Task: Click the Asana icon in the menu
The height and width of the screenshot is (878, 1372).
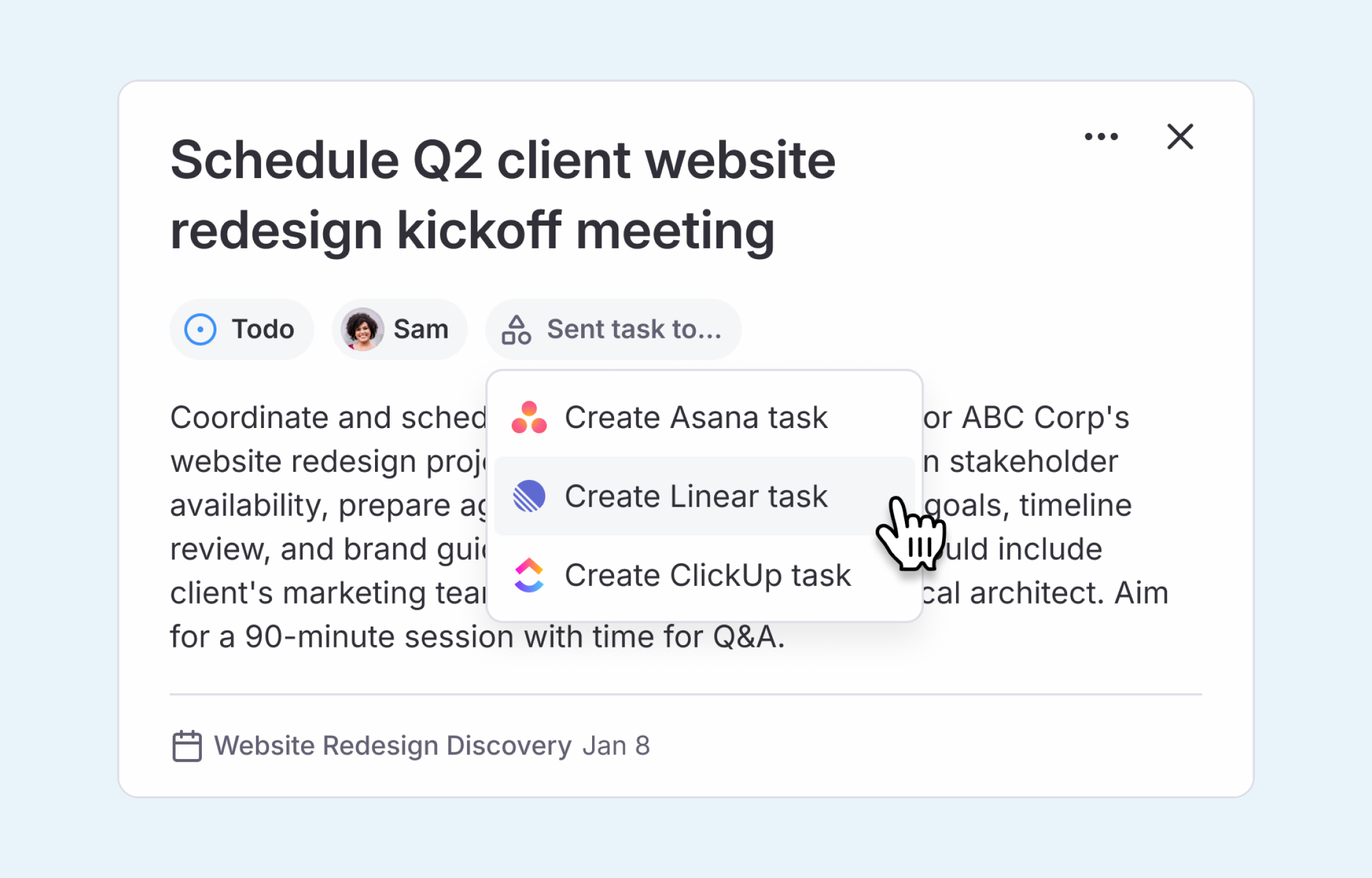Action: pos(530,417)
